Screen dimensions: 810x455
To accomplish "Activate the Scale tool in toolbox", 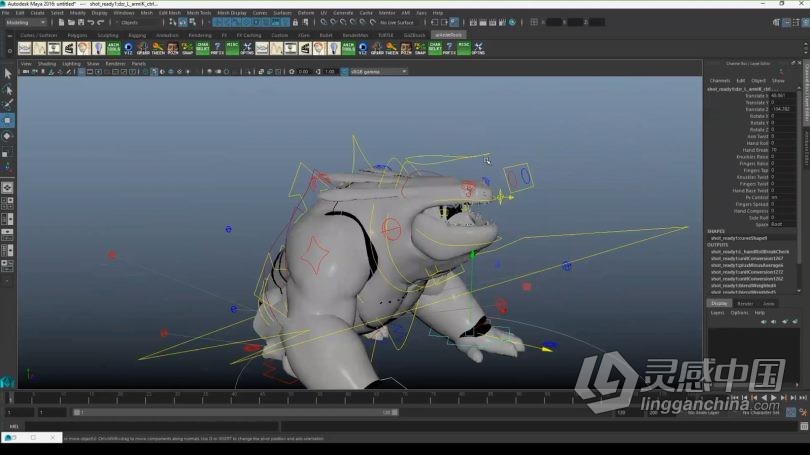I will [8, 152].
